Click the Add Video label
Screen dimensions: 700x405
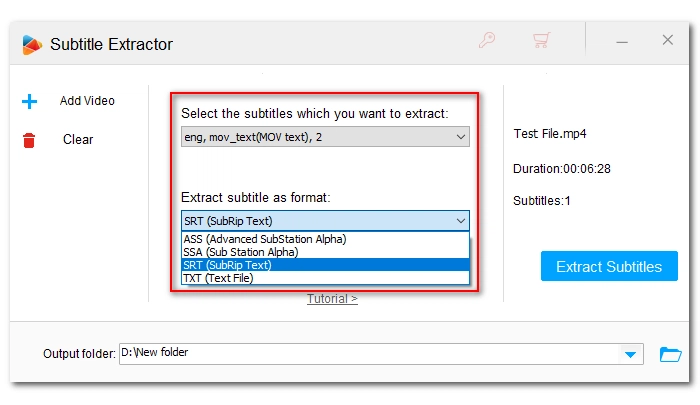point(87,101)
